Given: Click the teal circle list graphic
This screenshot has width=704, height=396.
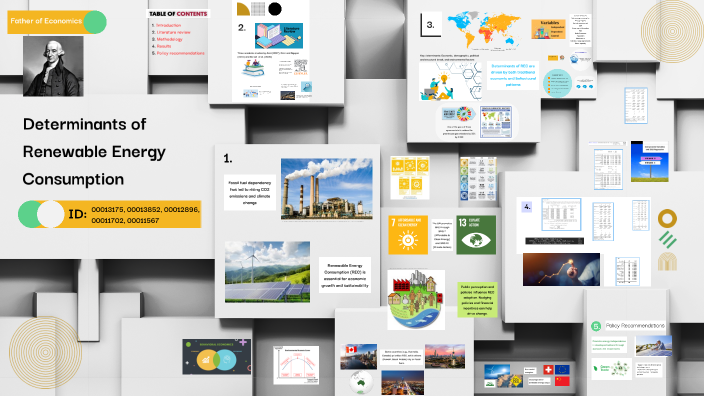Looking at the screenshot, I should (x=557, y=83).
